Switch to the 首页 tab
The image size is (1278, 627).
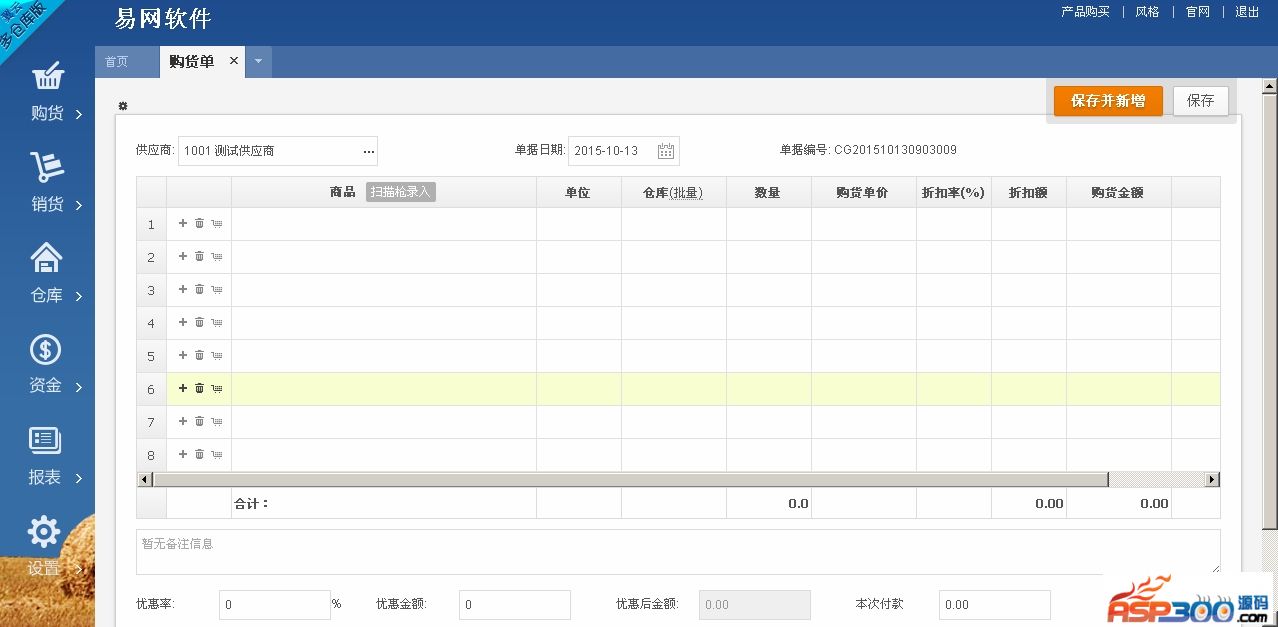tap(117, 62)
